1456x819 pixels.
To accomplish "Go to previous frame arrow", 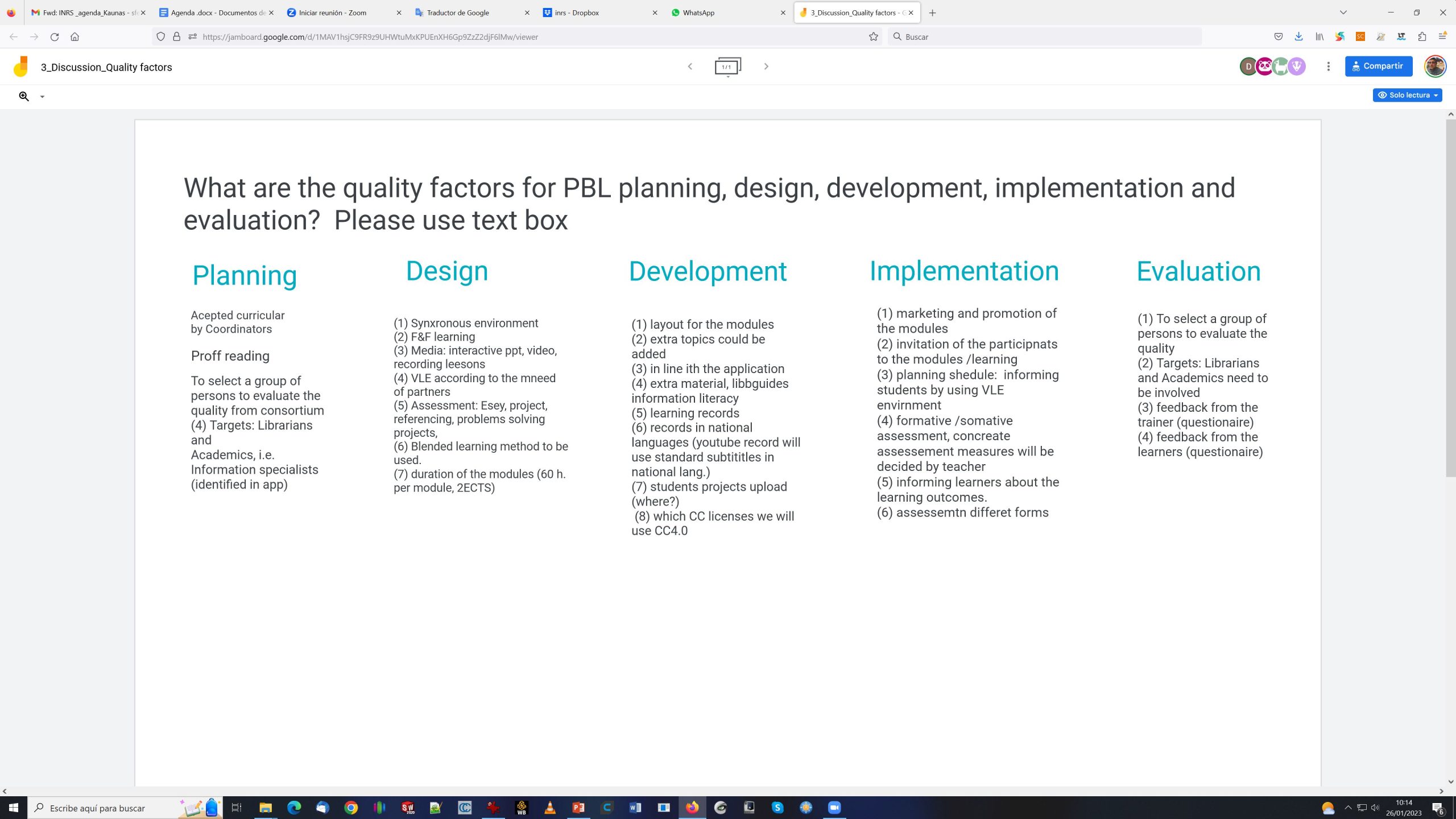I will (690, 67).
